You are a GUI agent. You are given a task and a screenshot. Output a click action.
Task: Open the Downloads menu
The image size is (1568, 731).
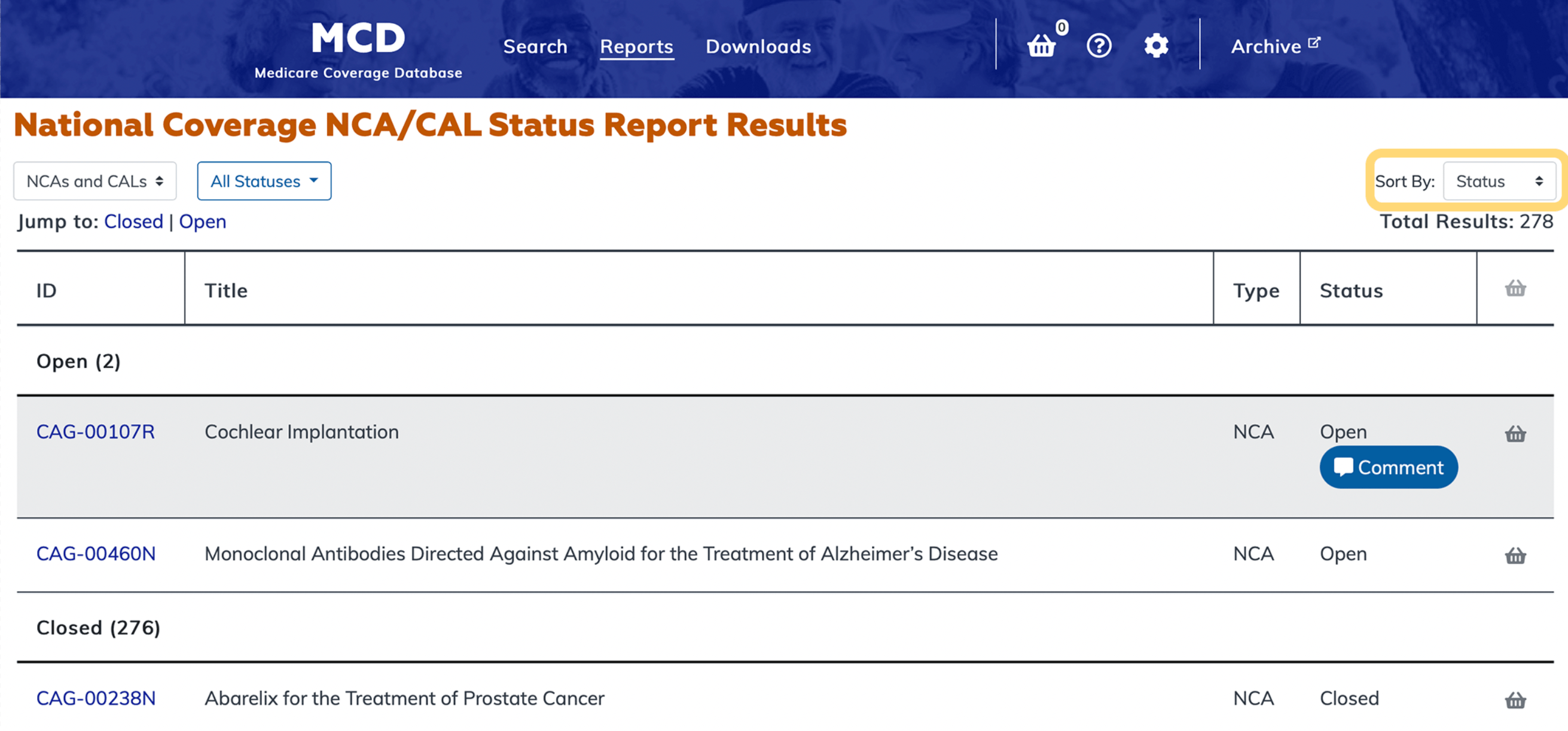pos(758,46)
